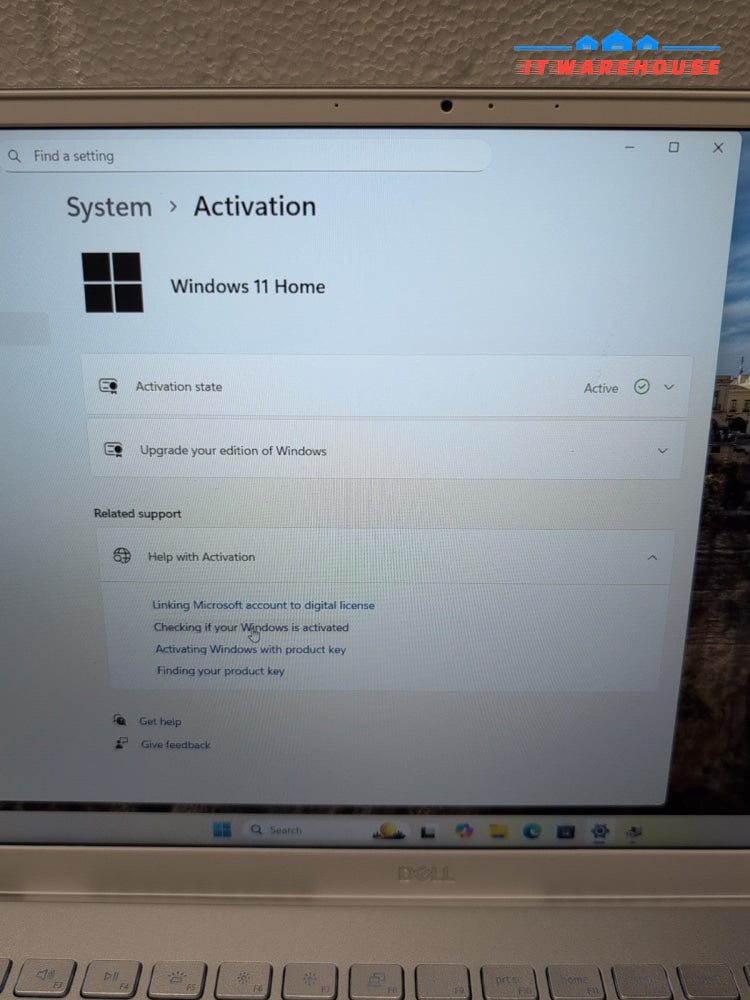Open Microsoft Store from the taskbar

565,832
